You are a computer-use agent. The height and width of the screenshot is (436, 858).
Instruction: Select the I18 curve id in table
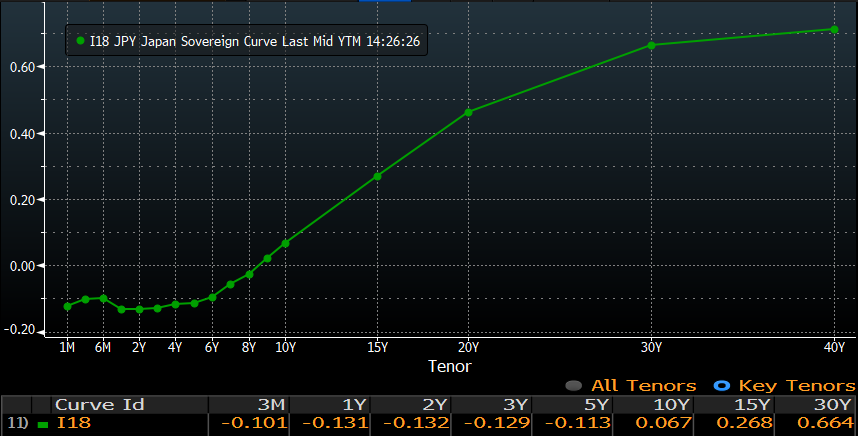[73, 423]
